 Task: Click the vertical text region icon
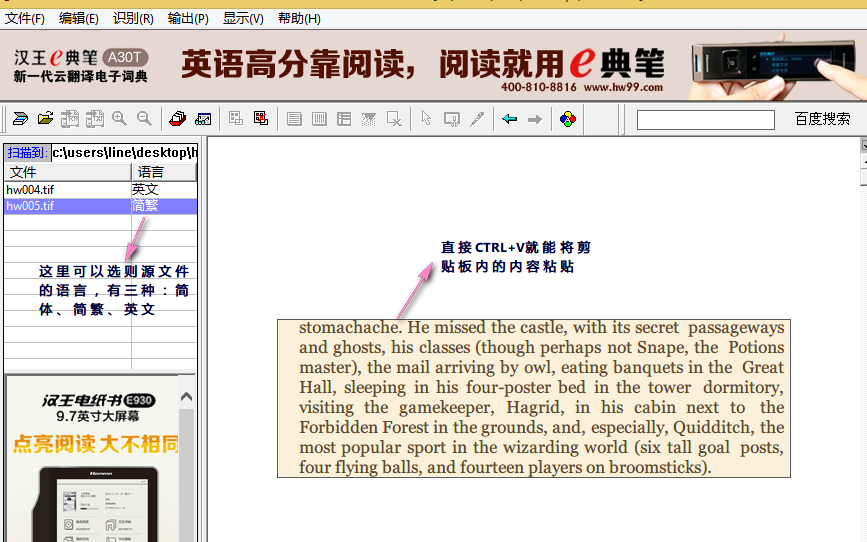[319, 119]
